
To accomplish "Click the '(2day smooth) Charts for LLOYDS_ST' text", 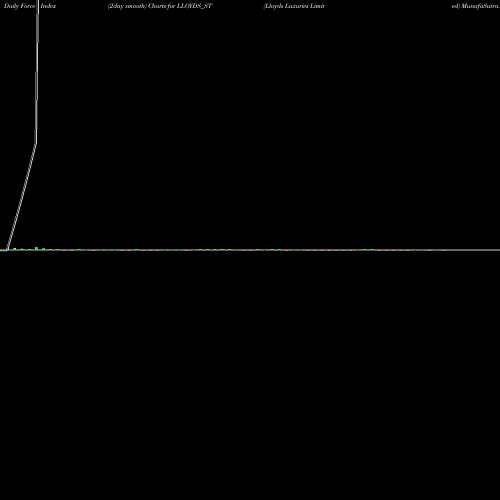I will pyautogui.click(x=160, y=6).
